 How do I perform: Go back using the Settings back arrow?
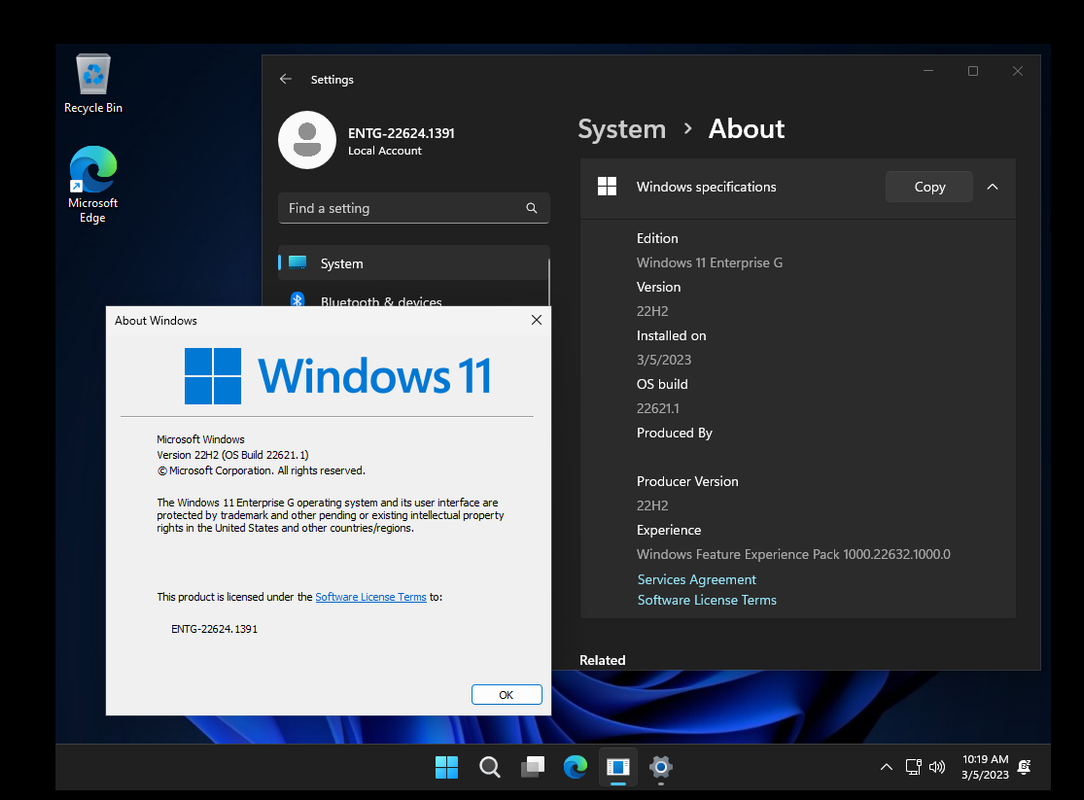(286, 80)
